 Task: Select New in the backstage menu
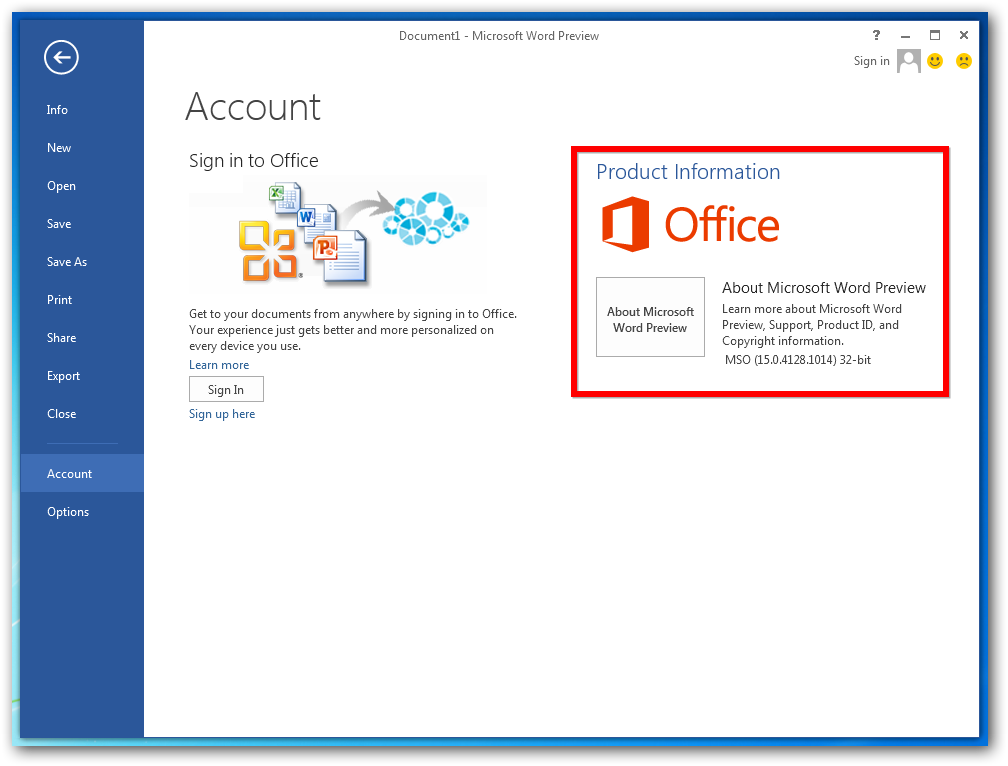[x=82, y=148]
